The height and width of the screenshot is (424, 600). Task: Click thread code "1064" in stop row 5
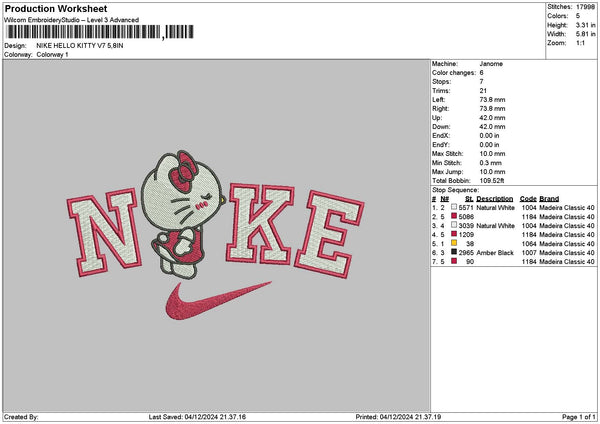[x=529, y=244]
